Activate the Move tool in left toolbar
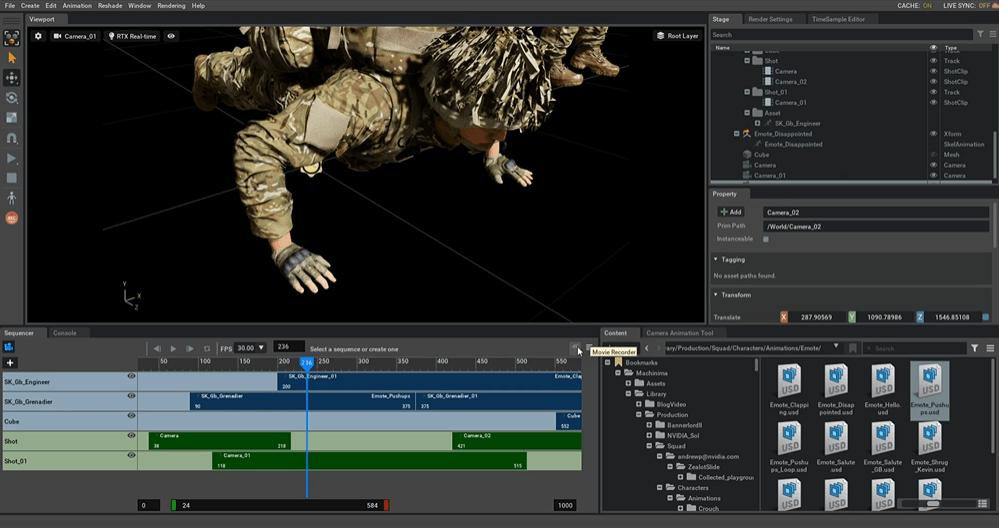 point(12,78)
